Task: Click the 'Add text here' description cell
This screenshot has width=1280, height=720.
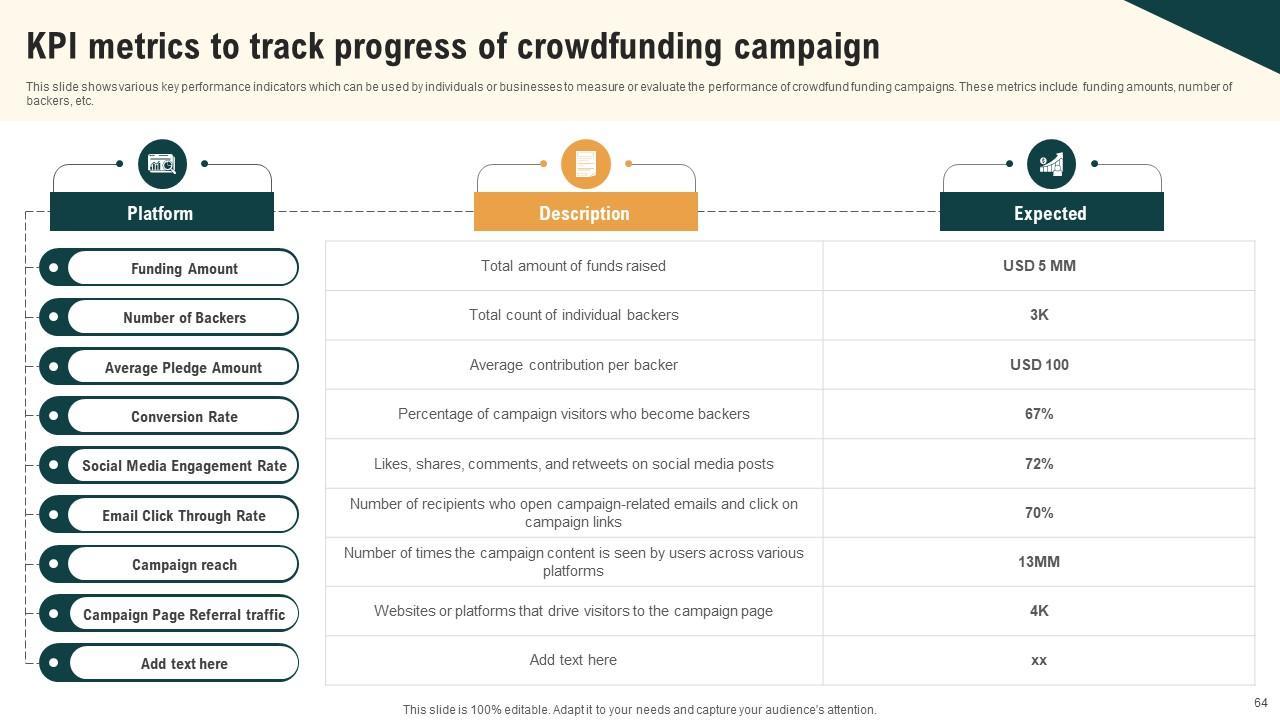Action: pyautogui.click(x=573, y=660)
